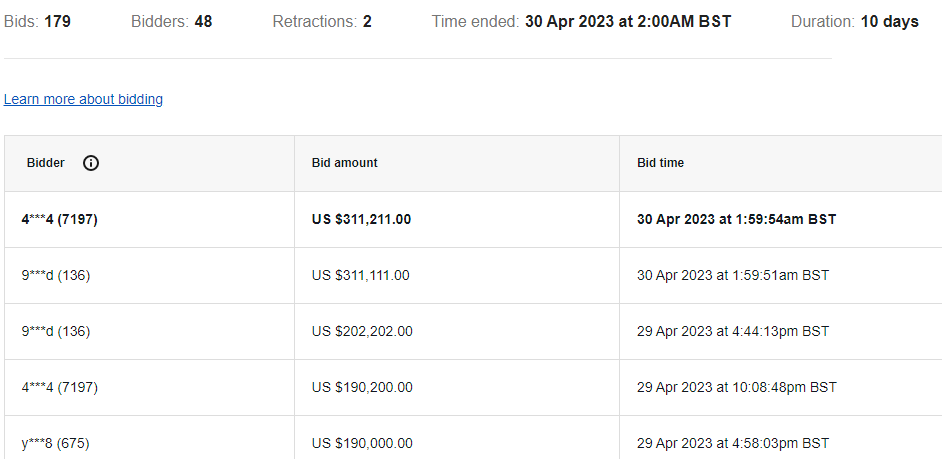Click the Duration: 10 days text
942x459 pixels.
[x=854, y=21]
